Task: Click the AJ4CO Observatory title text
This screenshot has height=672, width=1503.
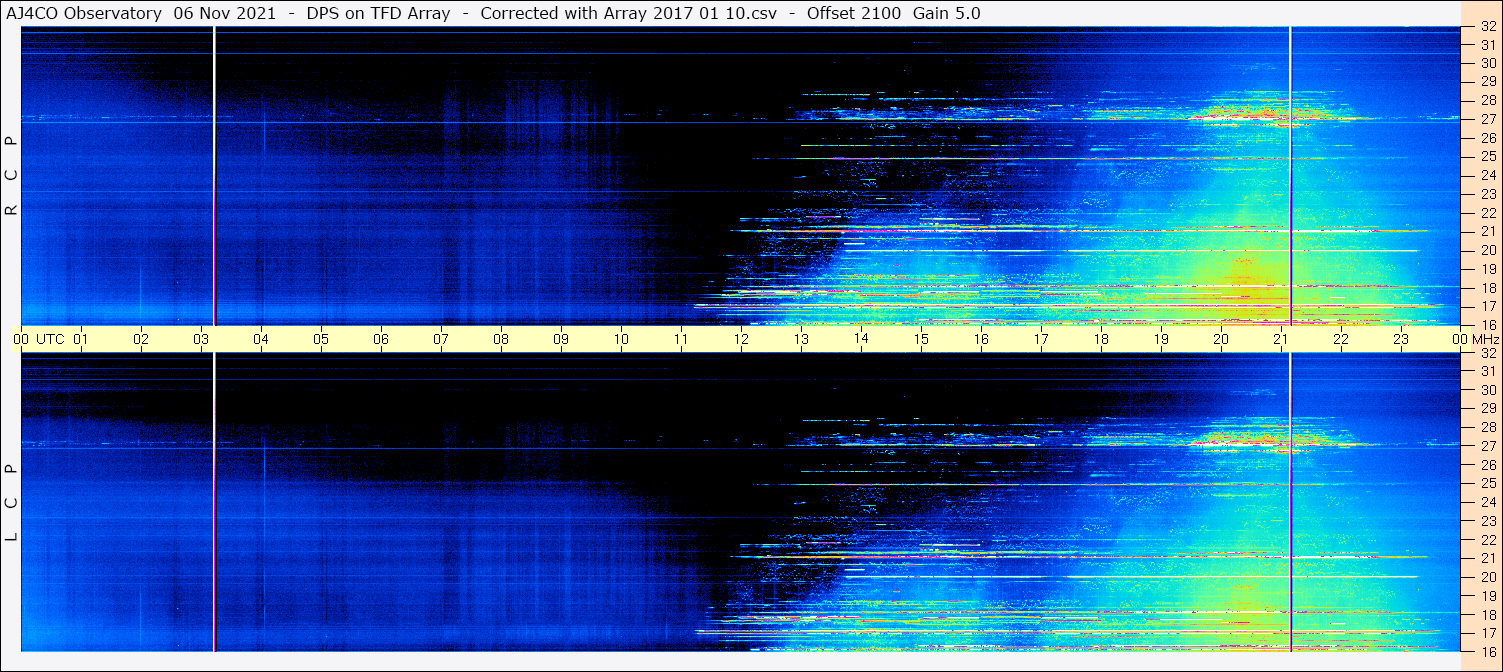Action: pos(84,13)
